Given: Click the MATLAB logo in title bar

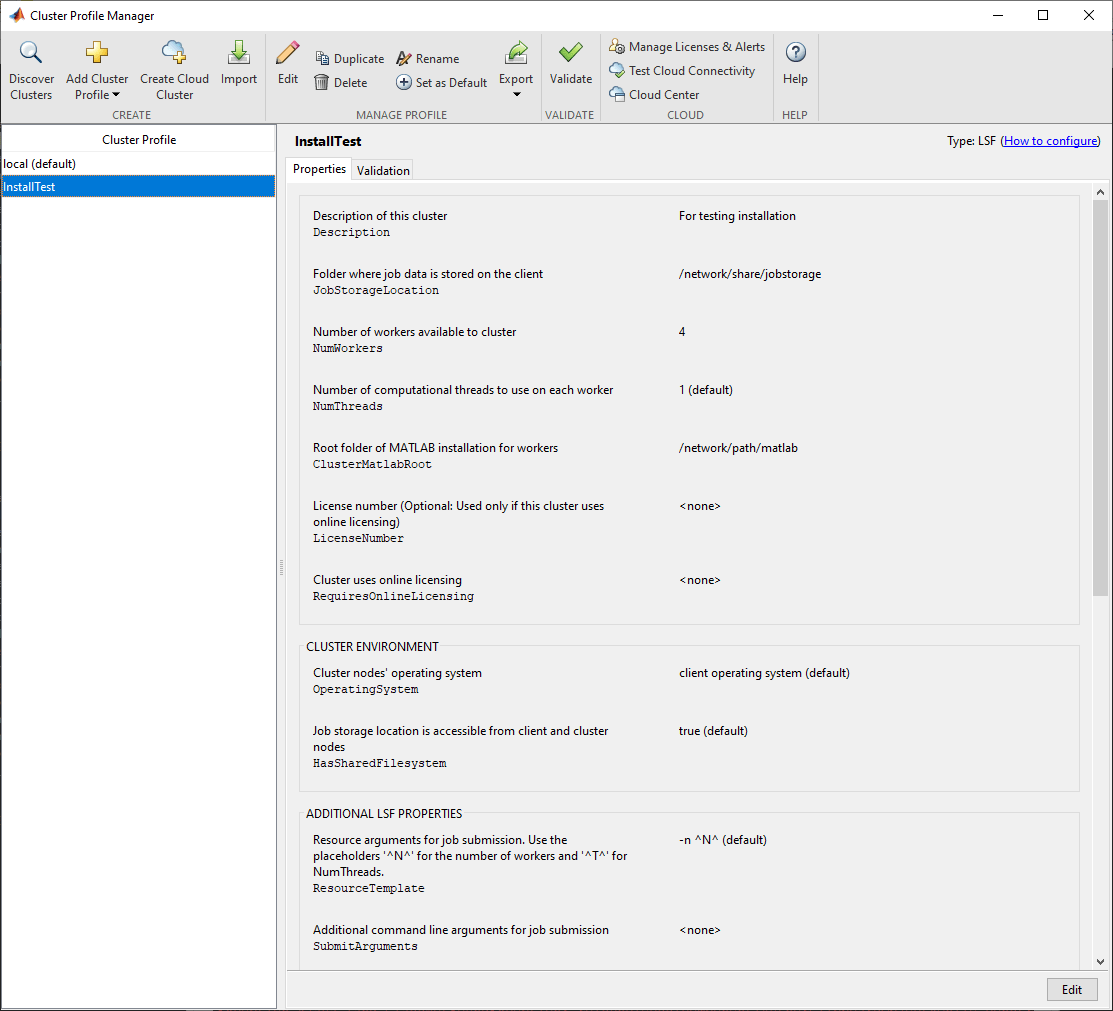Looking at the screenshot, I should 16,15.
